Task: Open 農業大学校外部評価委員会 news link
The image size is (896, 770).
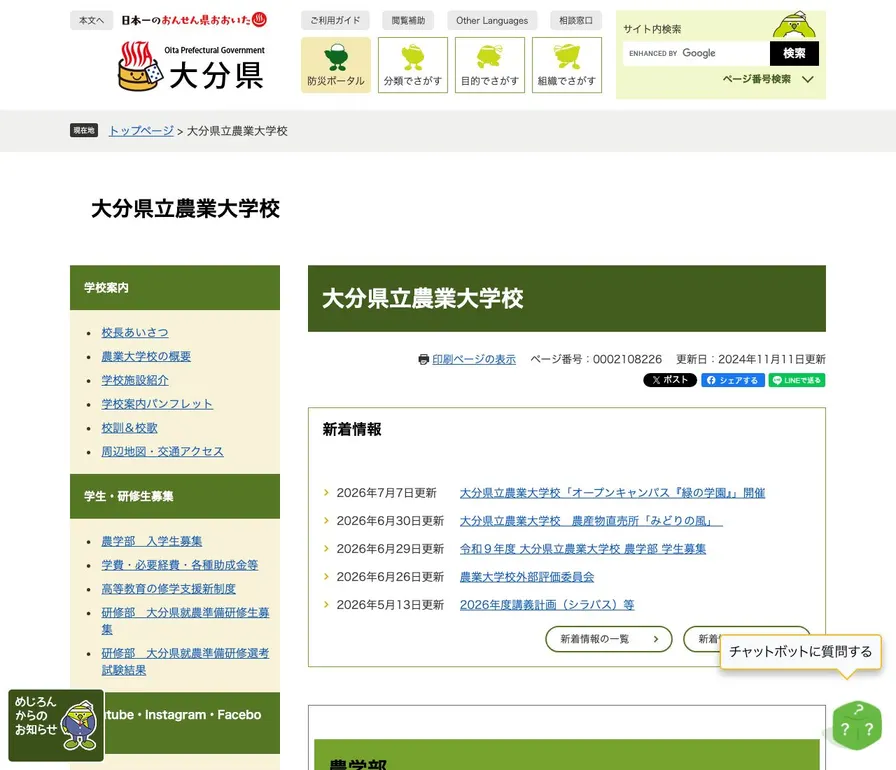Action: [527, 577]
